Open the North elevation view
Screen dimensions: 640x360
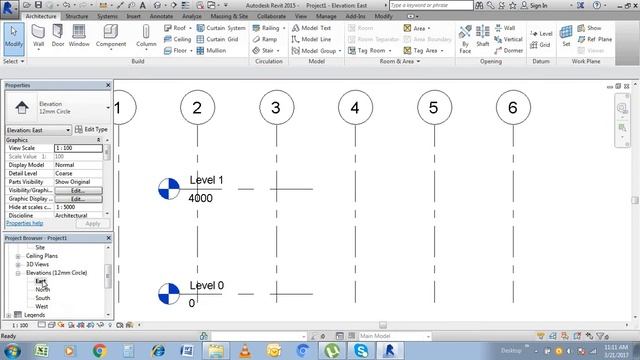[x=42, y=289]
